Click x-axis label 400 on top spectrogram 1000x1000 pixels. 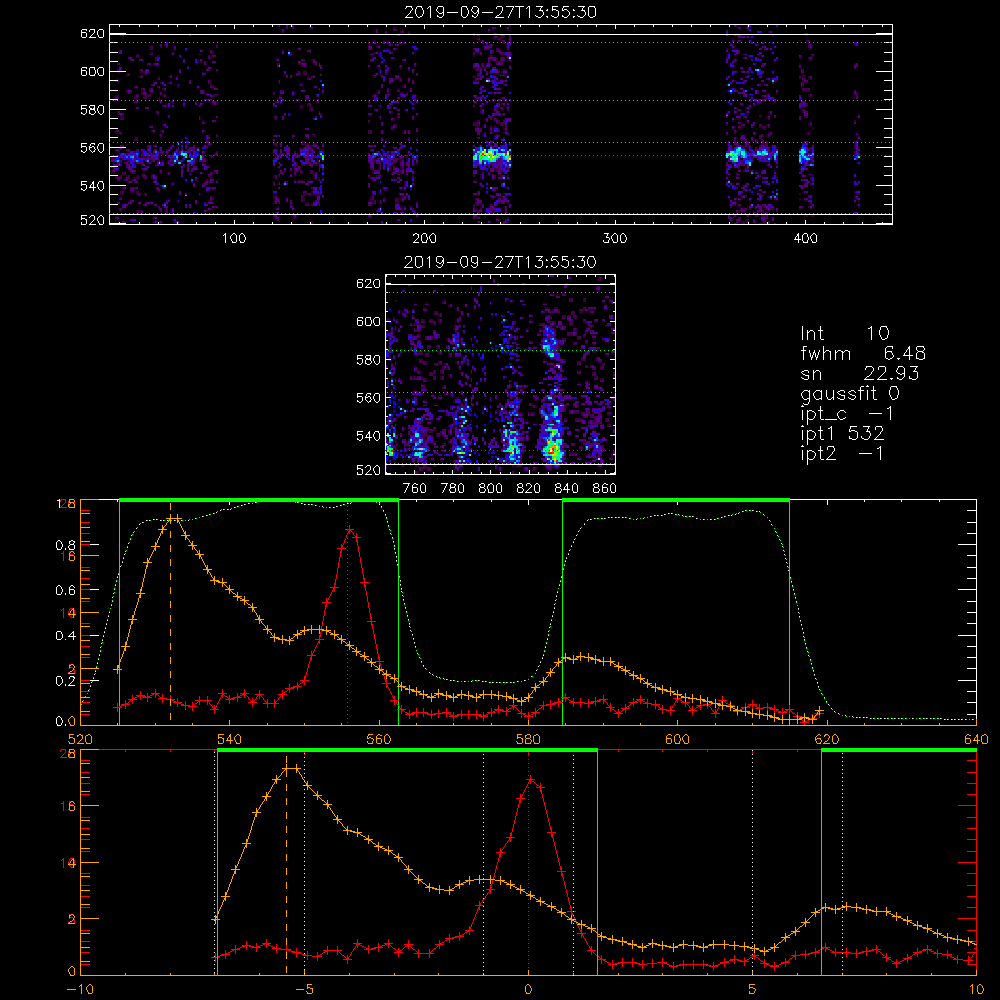pos(805,239)
